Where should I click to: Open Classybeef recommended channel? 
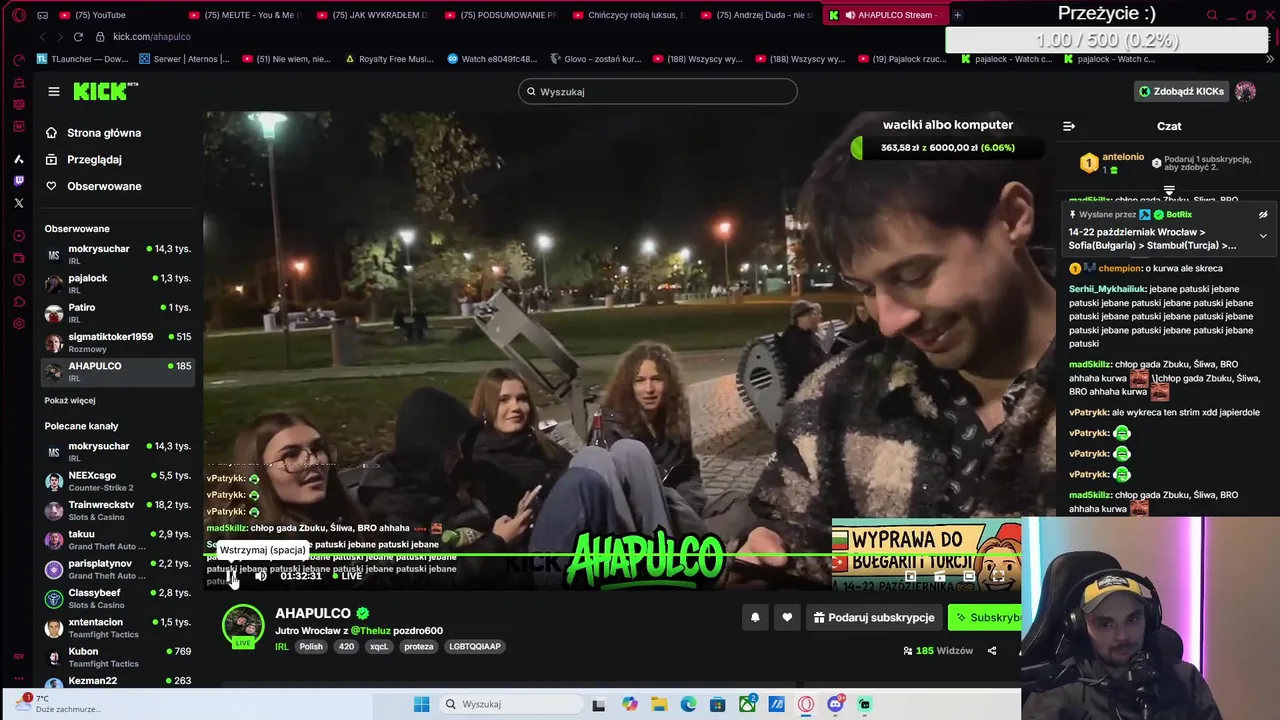[118, 598]
